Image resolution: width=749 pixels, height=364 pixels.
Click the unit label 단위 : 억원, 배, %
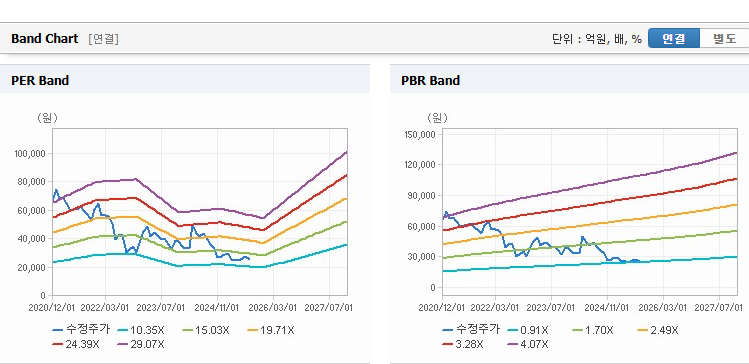click(x=597, y=39)
